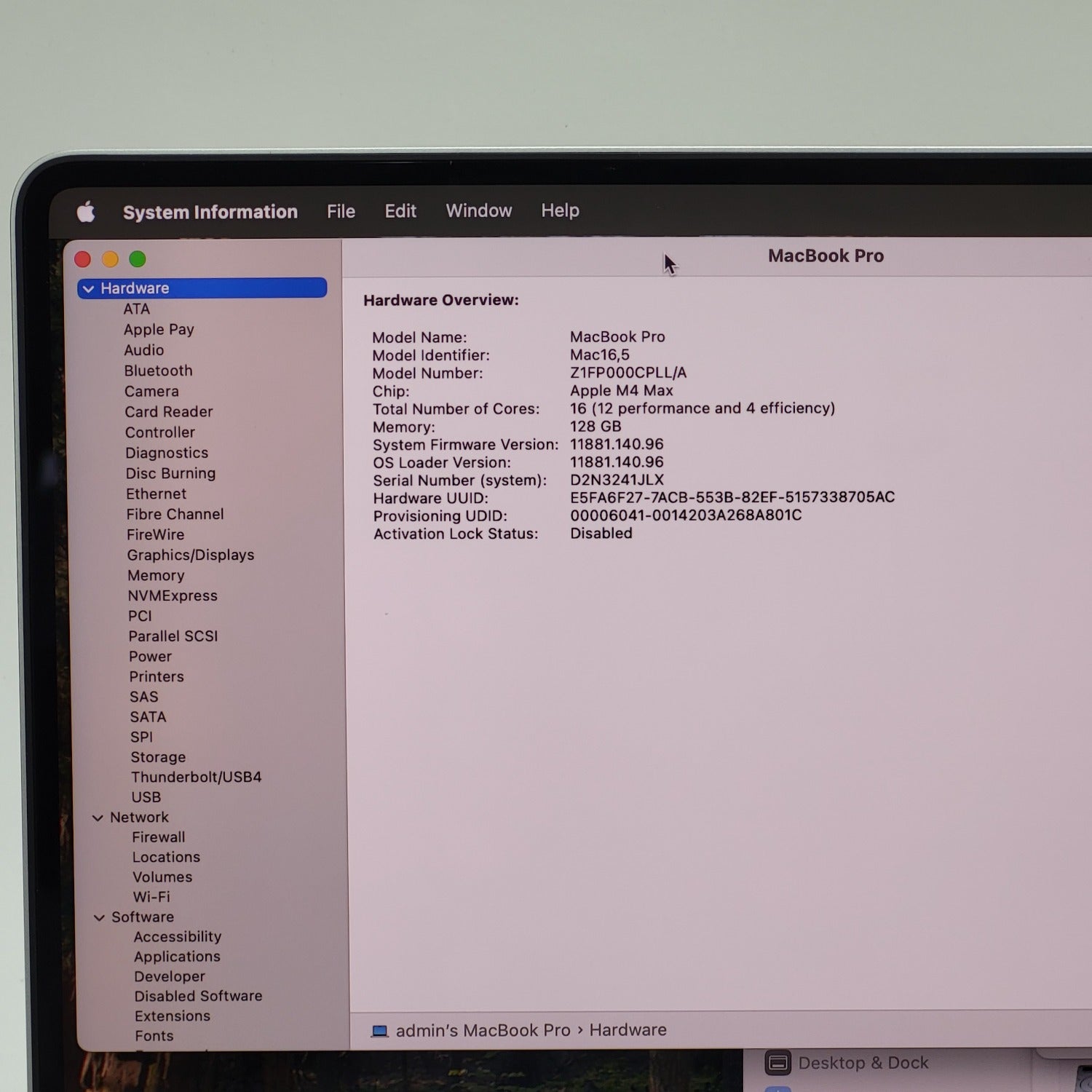Image resolution: width=1092 pixels, height=1092 pixels.
Task: Click the red close window button
Action: 82,259
